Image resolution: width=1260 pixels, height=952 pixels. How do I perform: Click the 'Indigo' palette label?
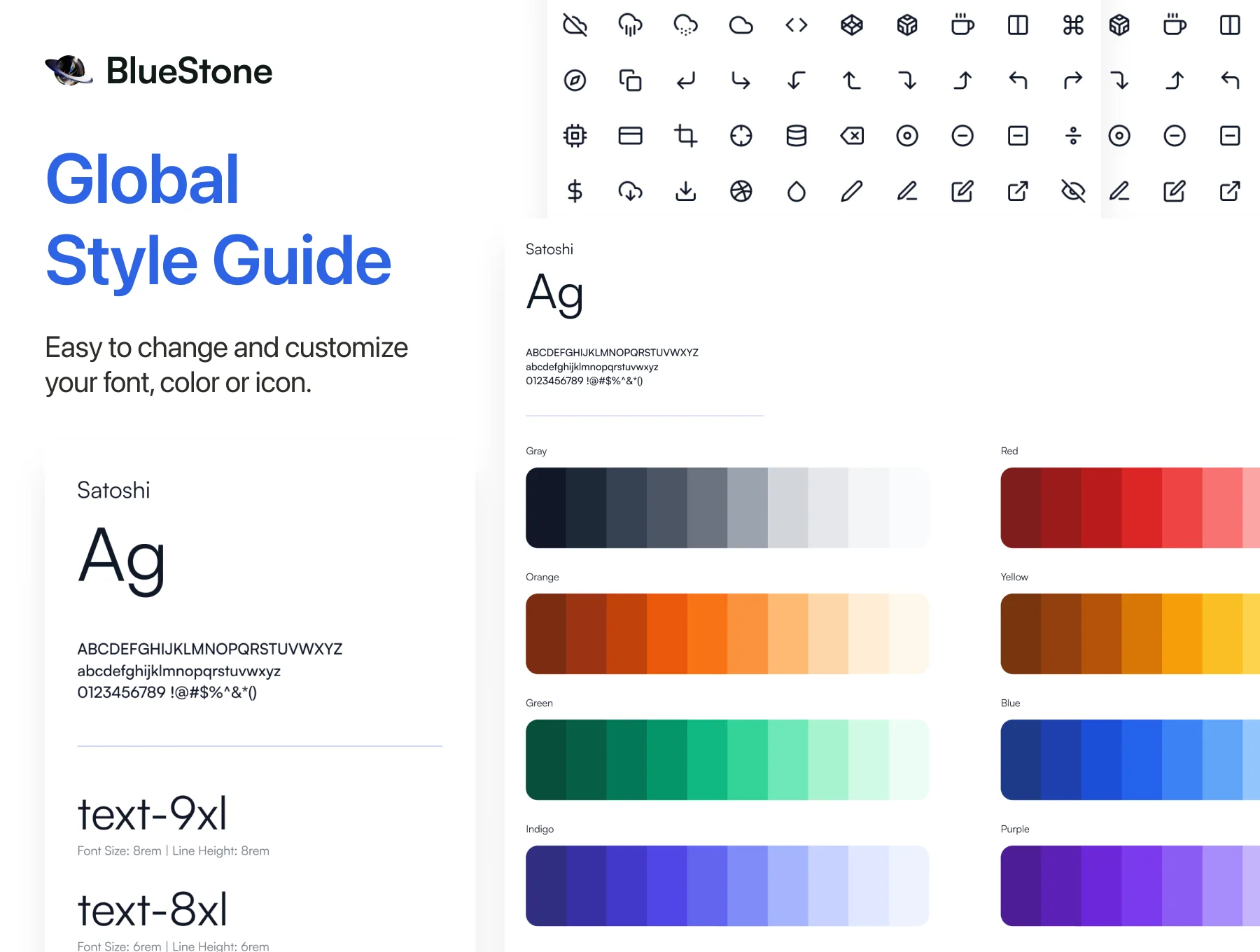point(540,829)
